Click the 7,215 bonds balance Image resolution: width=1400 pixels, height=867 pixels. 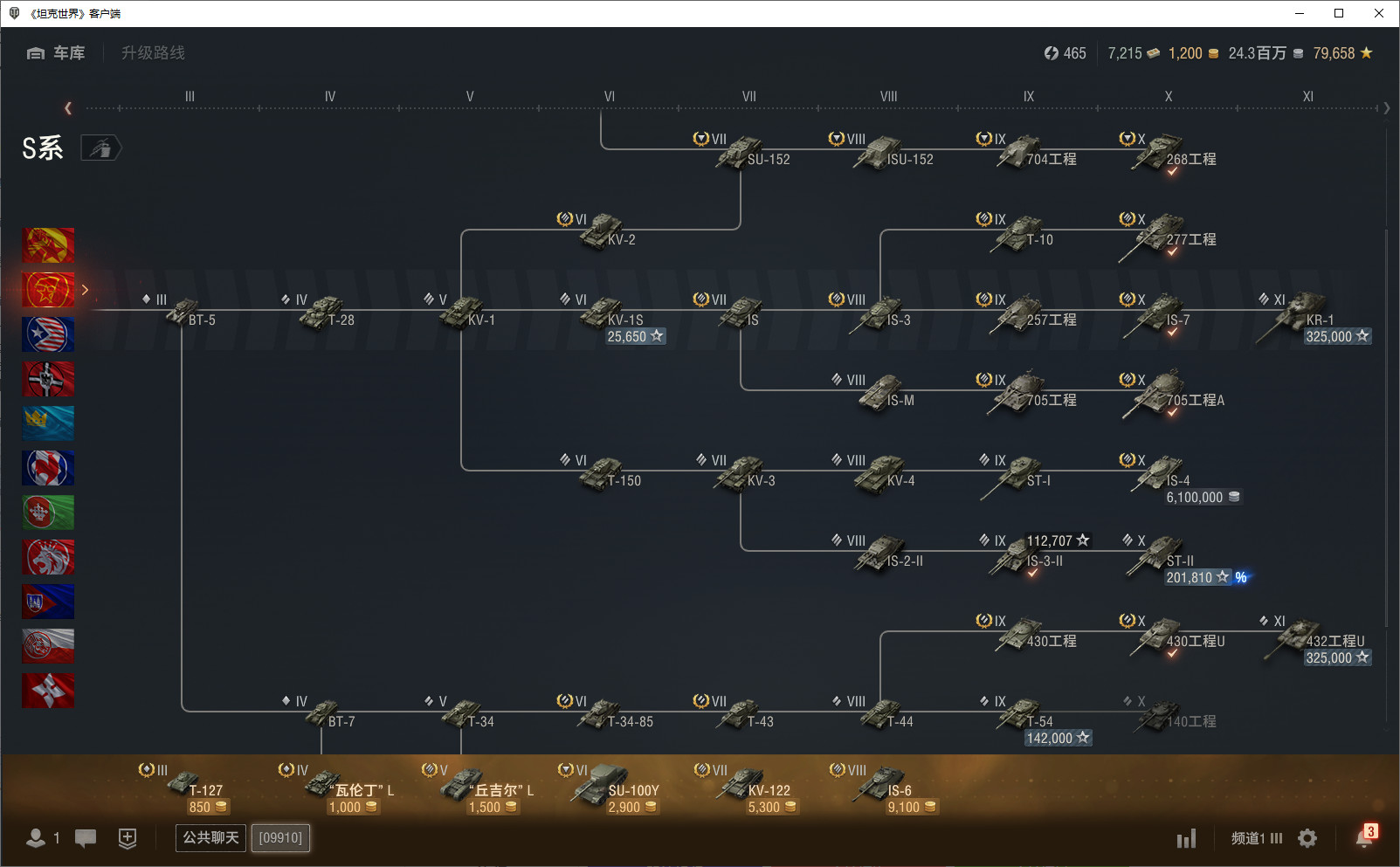pos(1134,53)
